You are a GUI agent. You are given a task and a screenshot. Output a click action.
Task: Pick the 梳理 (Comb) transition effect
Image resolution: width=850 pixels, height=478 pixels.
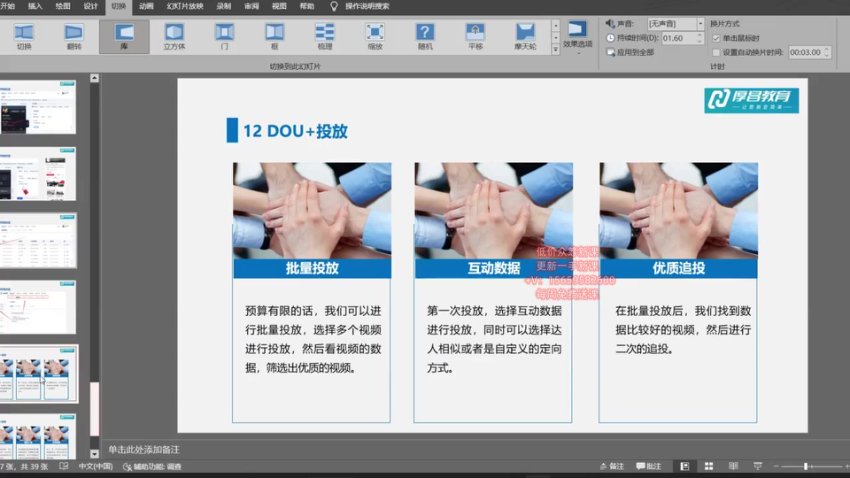324,37
